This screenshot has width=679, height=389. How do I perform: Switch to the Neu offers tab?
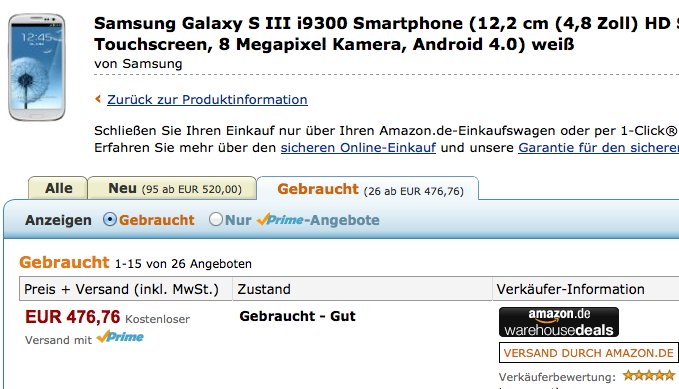click(172, 188)
